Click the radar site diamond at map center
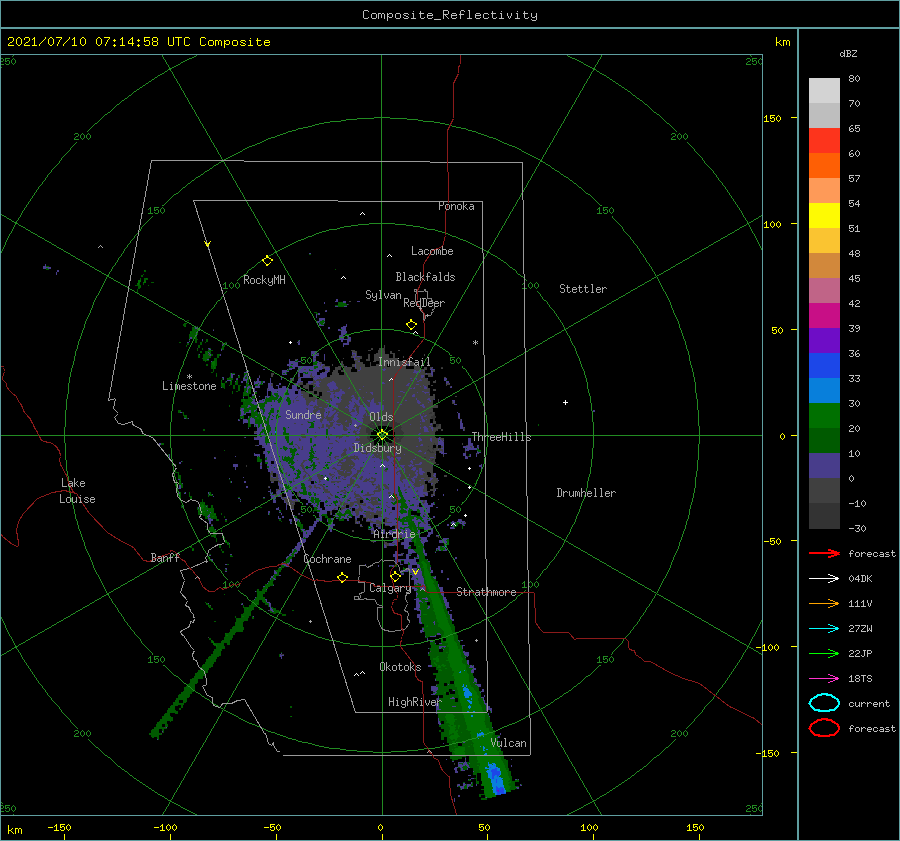 (x=382, y=435)
